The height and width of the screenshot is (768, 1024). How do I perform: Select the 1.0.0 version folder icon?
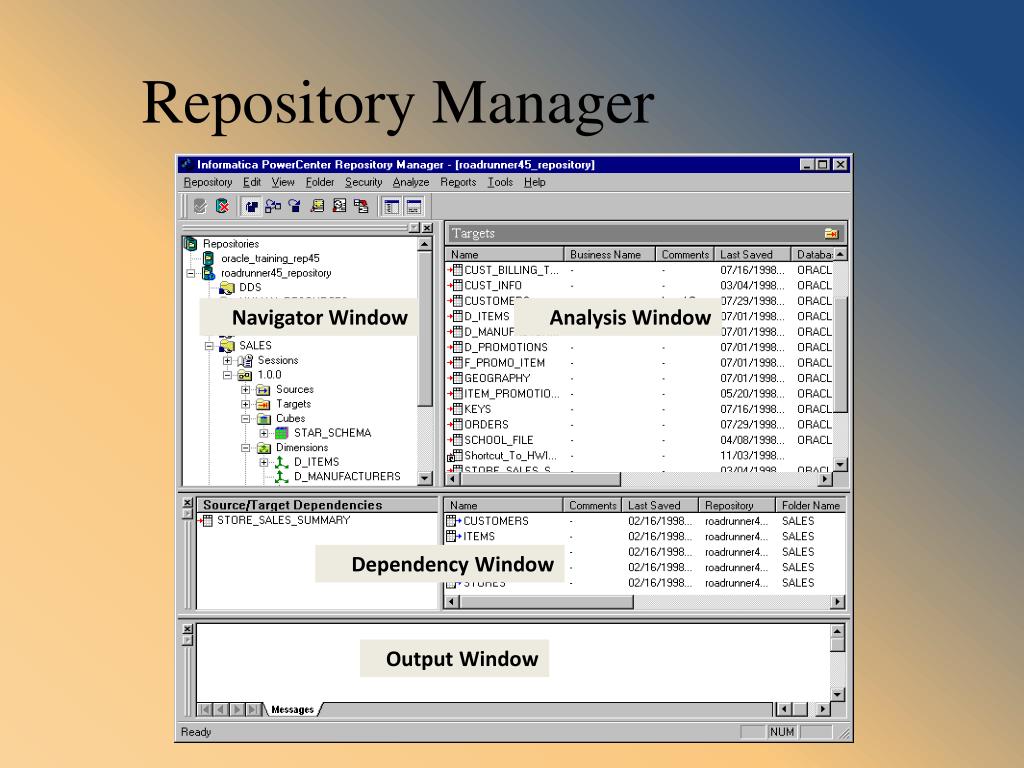coord(245,375)
